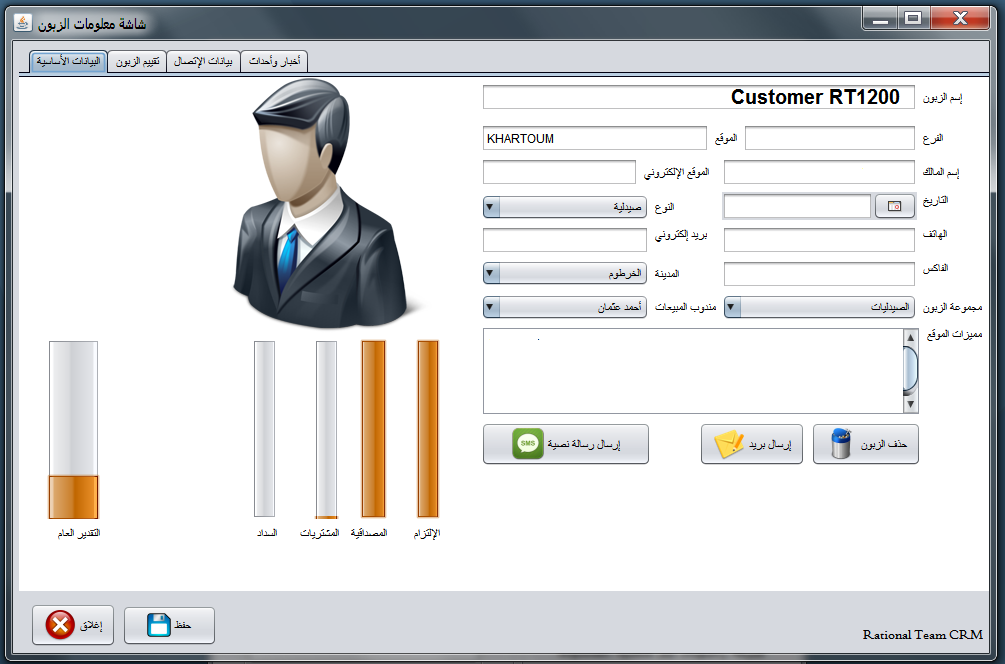Screen dimensions: 1005x664
Task: Click the purchases المشتريات progress bar
Action: (326, 430)
